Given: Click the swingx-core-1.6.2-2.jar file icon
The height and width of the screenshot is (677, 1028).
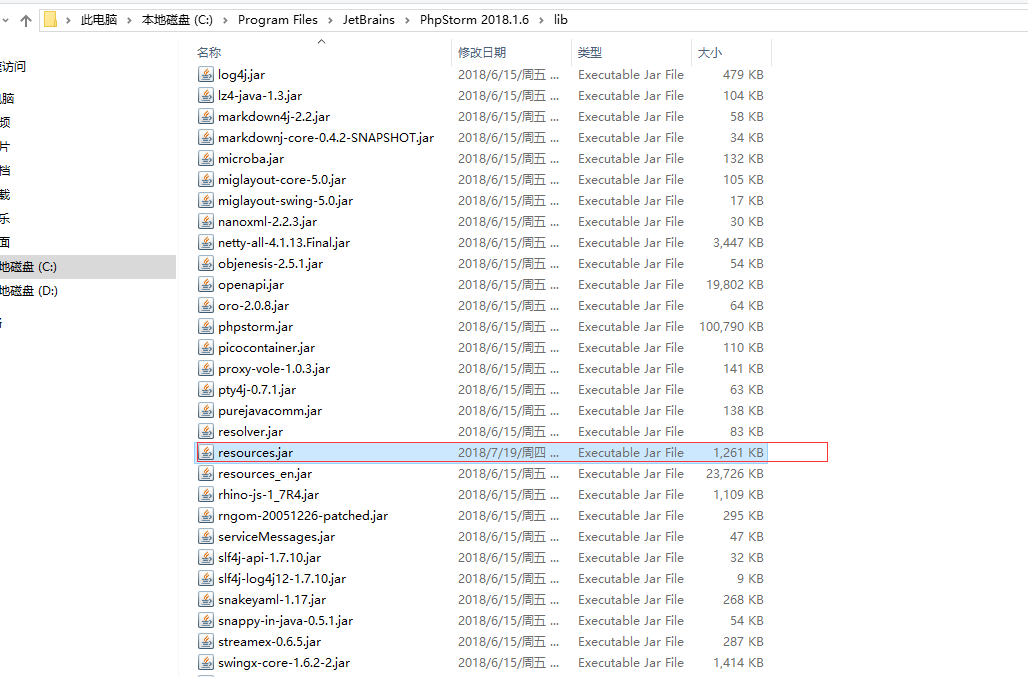Looking at the screenshot, I should click(x=206, y=662).
